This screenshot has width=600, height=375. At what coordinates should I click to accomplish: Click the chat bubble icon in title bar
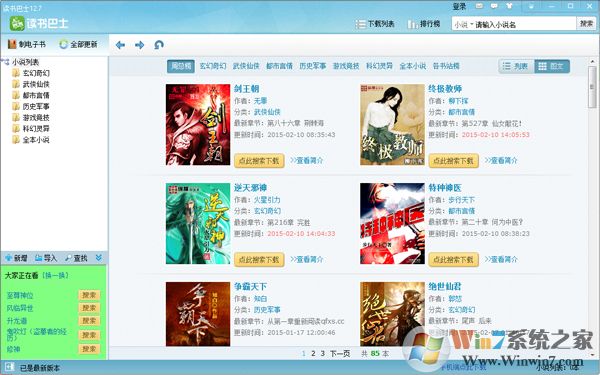point(494,6)
